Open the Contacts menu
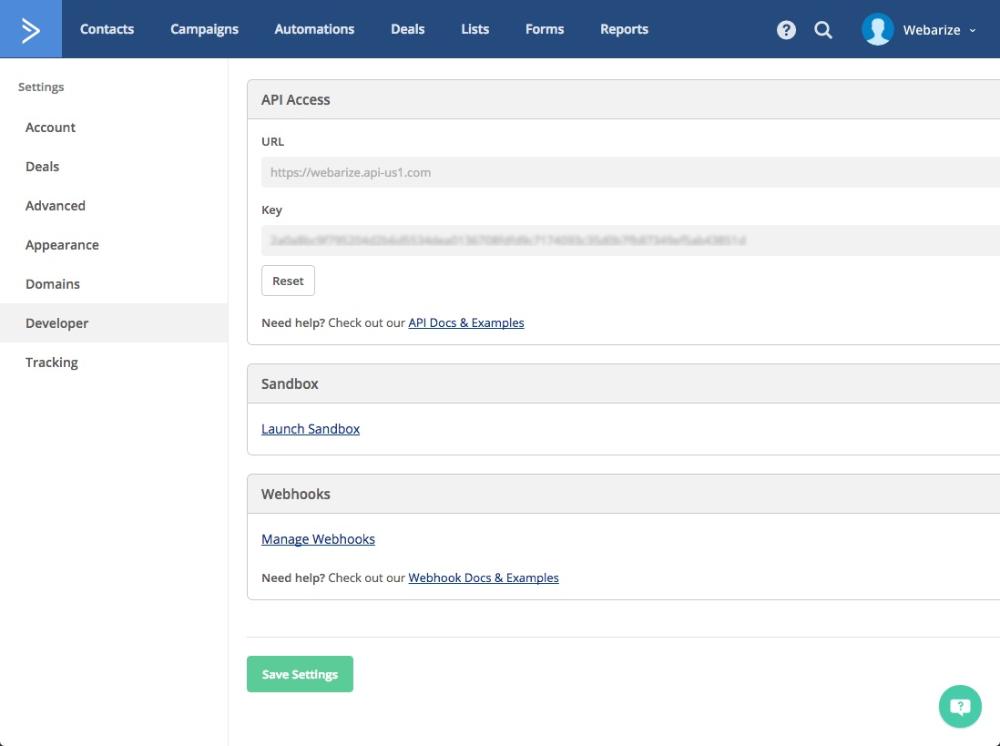This screenshot has height=746, width=1000. tap(107, 29)
